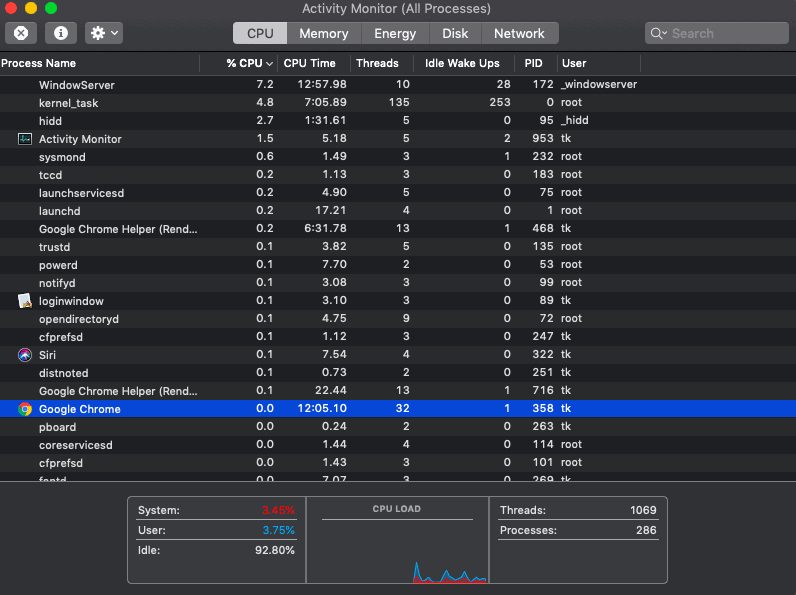Image resolution: width=796 pixels, height=595 pixels.
Task: Click the Siri process icon
Action: (x=25, y=355)
